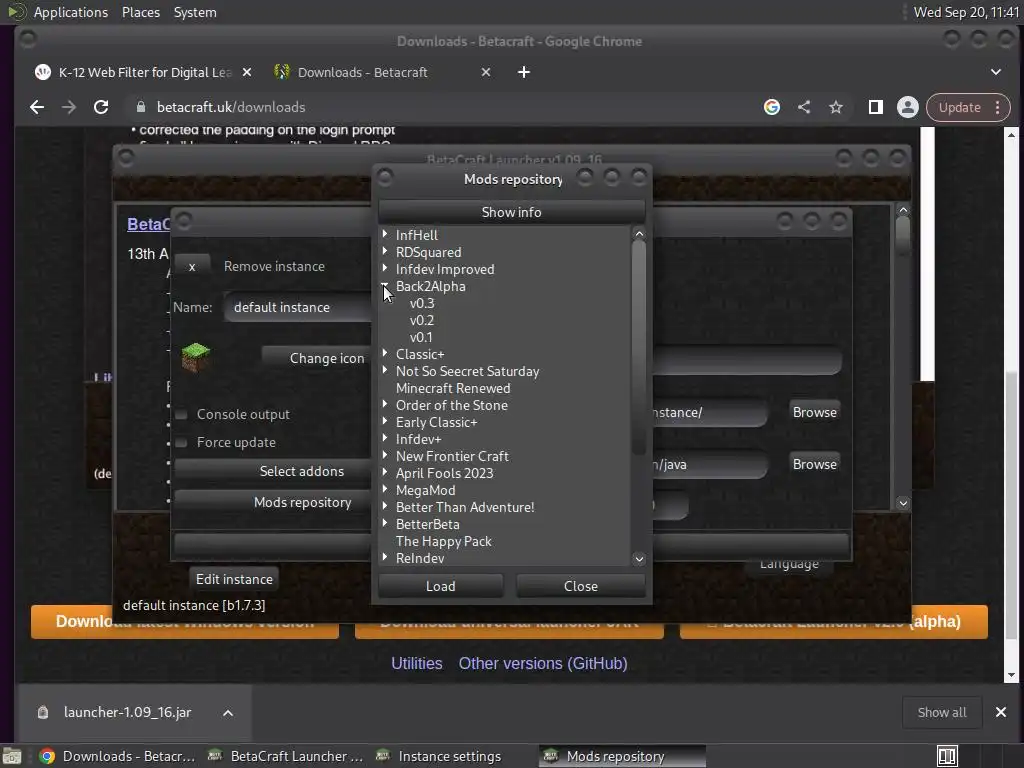Click the Select addons button

tap(273, 471)
